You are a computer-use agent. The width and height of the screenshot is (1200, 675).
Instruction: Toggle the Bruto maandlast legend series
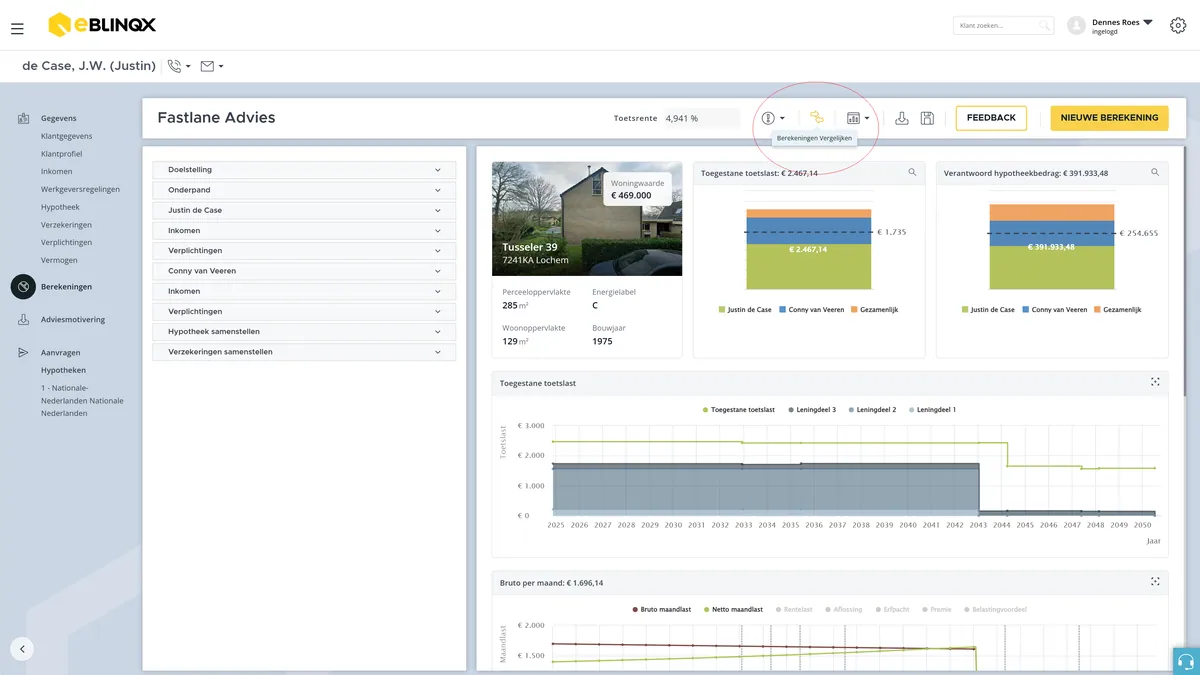(662, 609)
